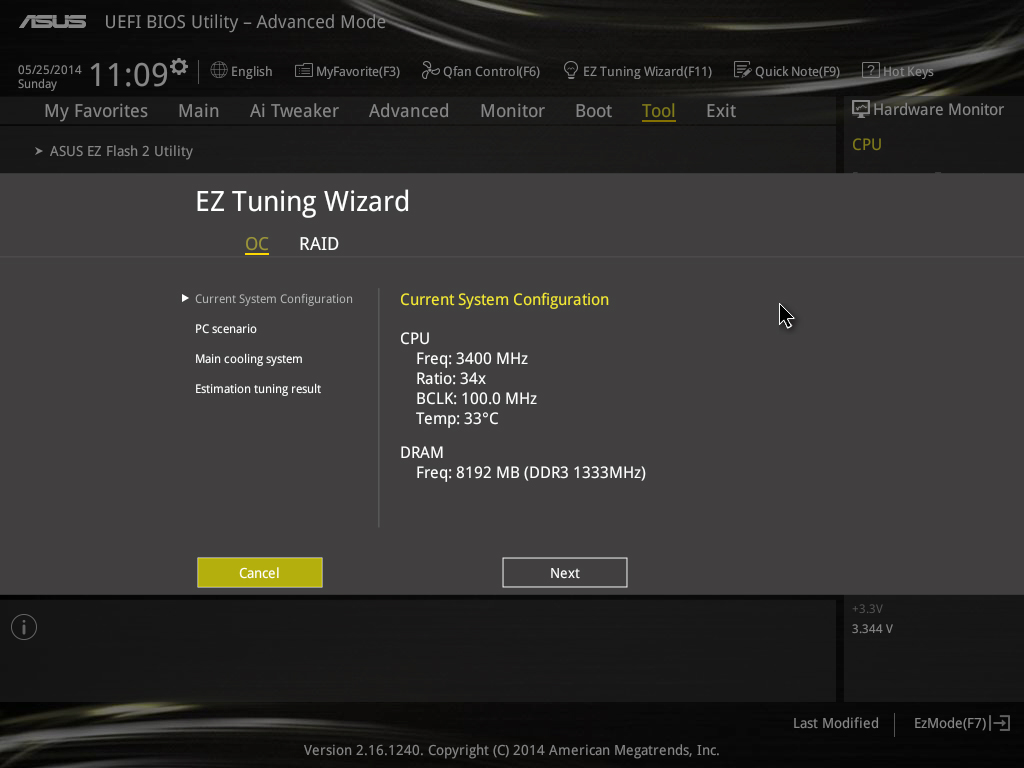Open Quick Note(F9) notepad icon
1024x768 pixels.
click(743, 70)
